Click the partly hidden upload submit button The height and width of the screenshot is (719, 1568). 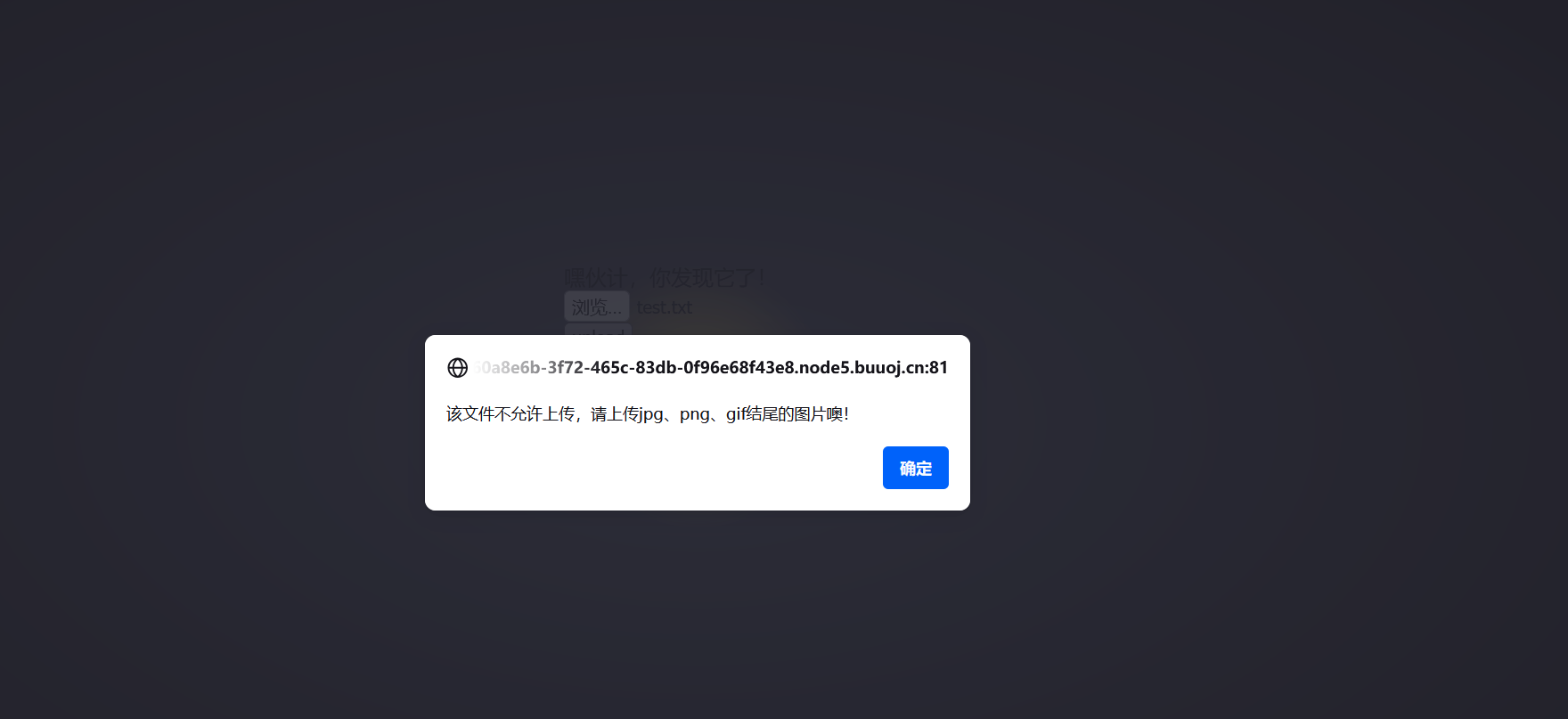pos(598,331)
